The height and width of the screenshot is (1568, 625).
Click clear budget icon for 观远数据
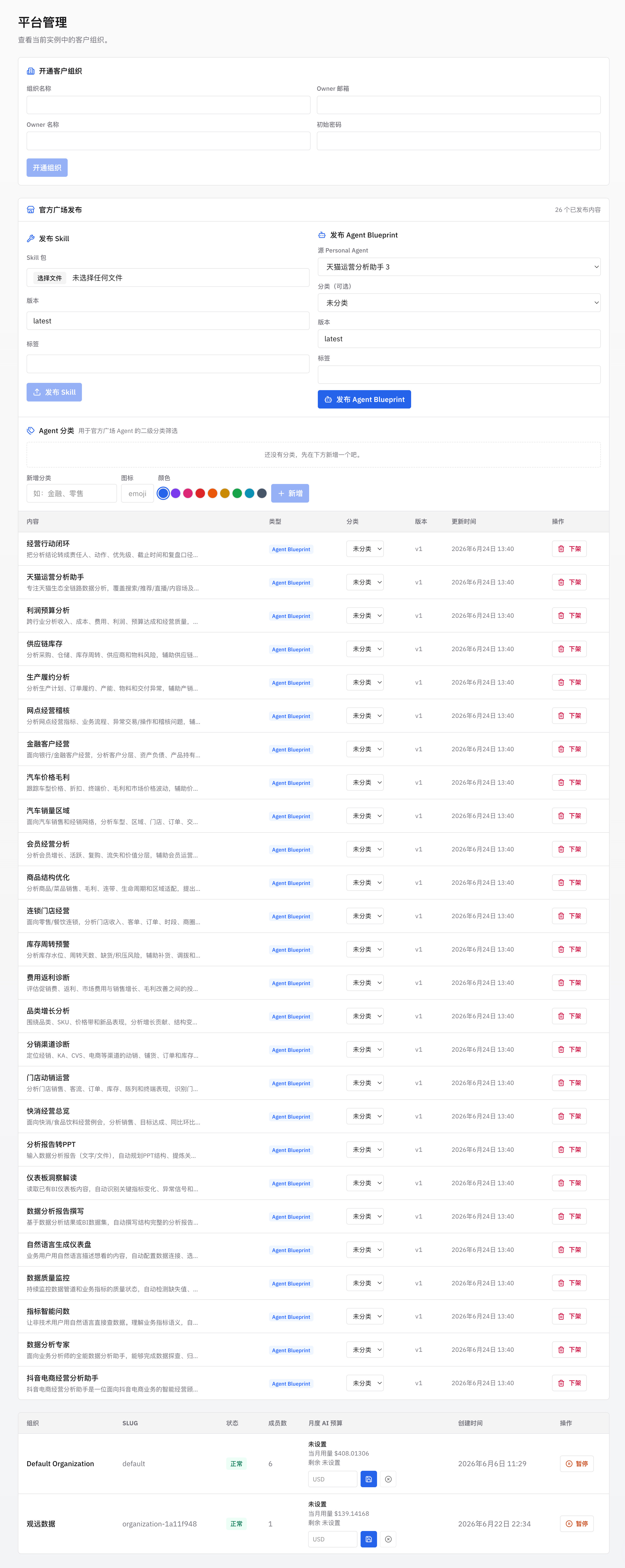point(388,1539)
